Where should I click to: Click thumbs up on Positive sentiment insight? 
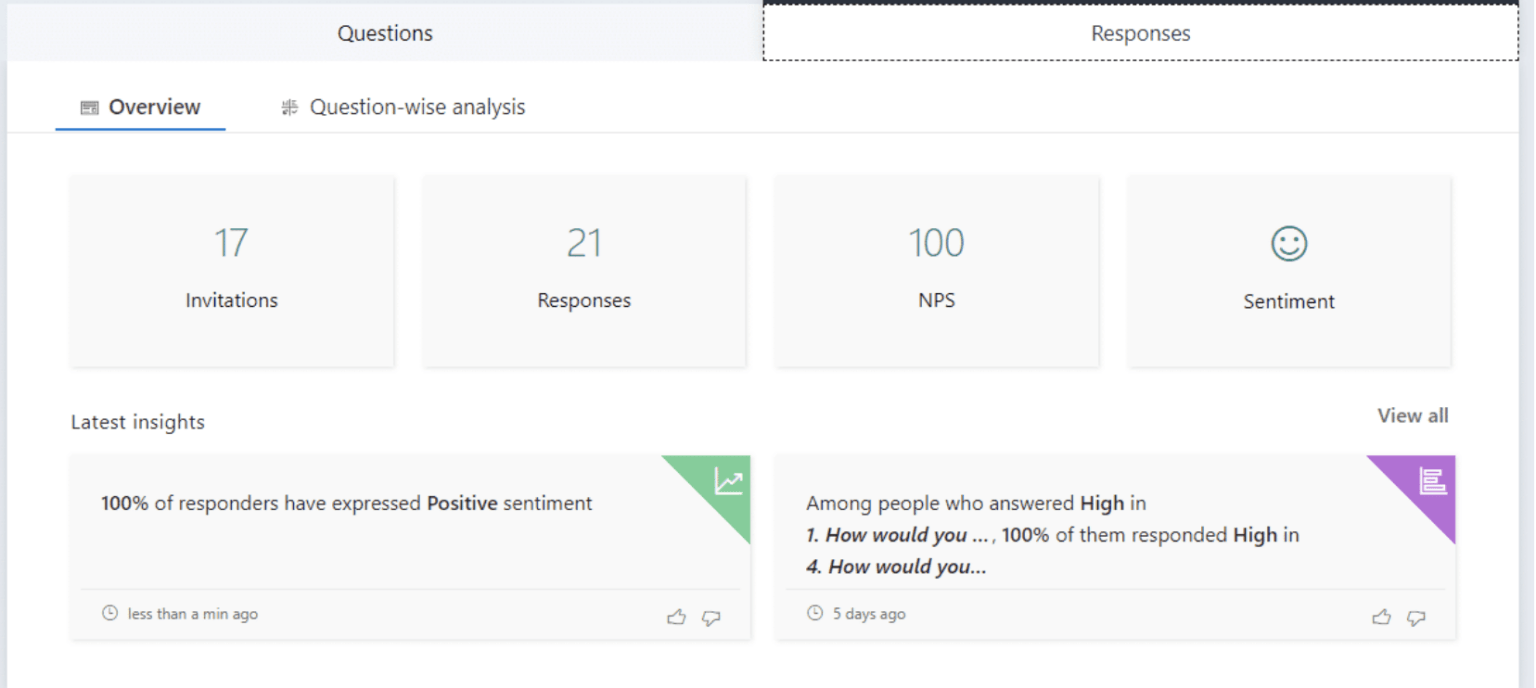(x=676, y=617)
